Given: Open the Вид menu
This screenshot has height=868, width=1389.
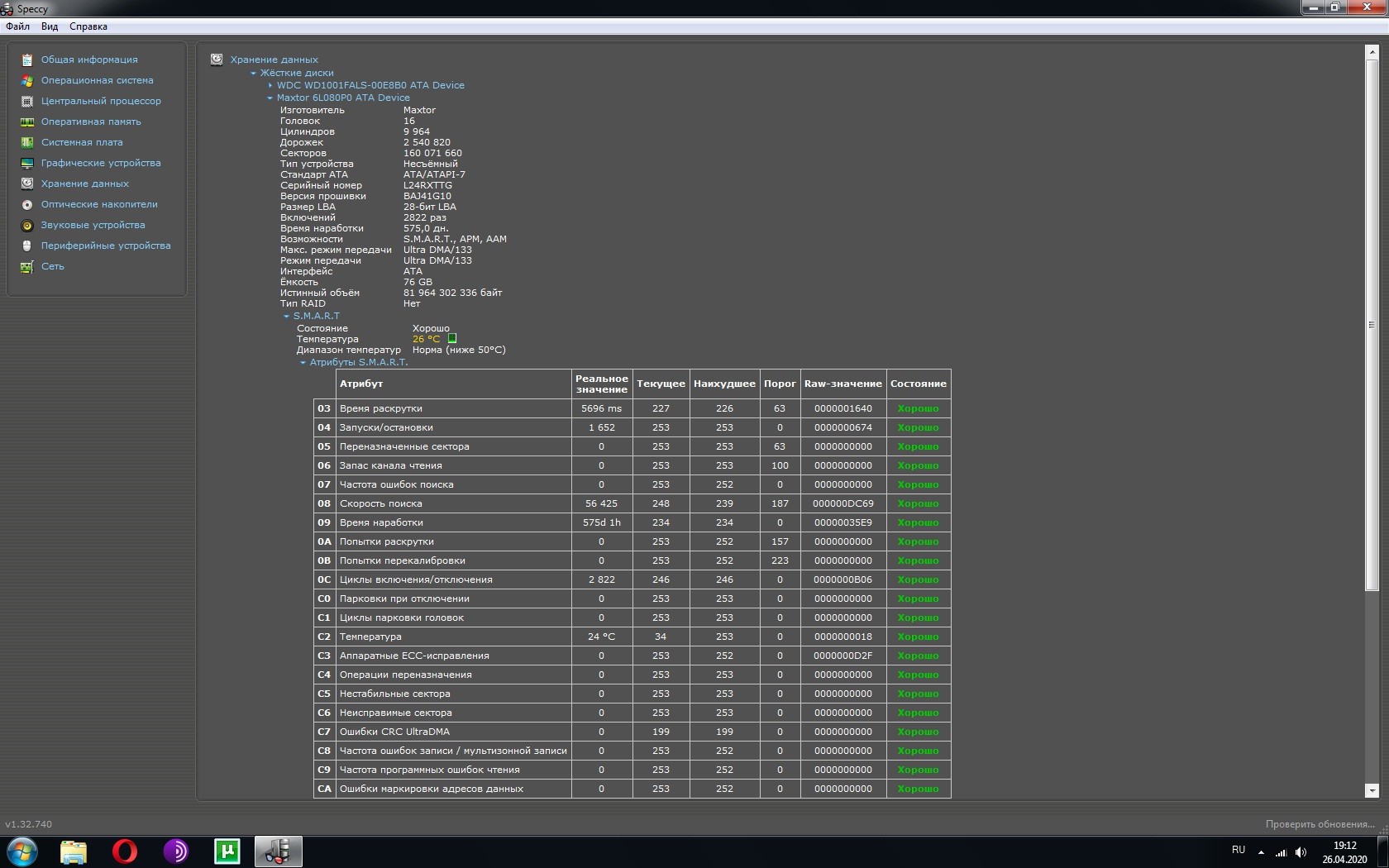Looking at the screenshot, I should [50, 26].
